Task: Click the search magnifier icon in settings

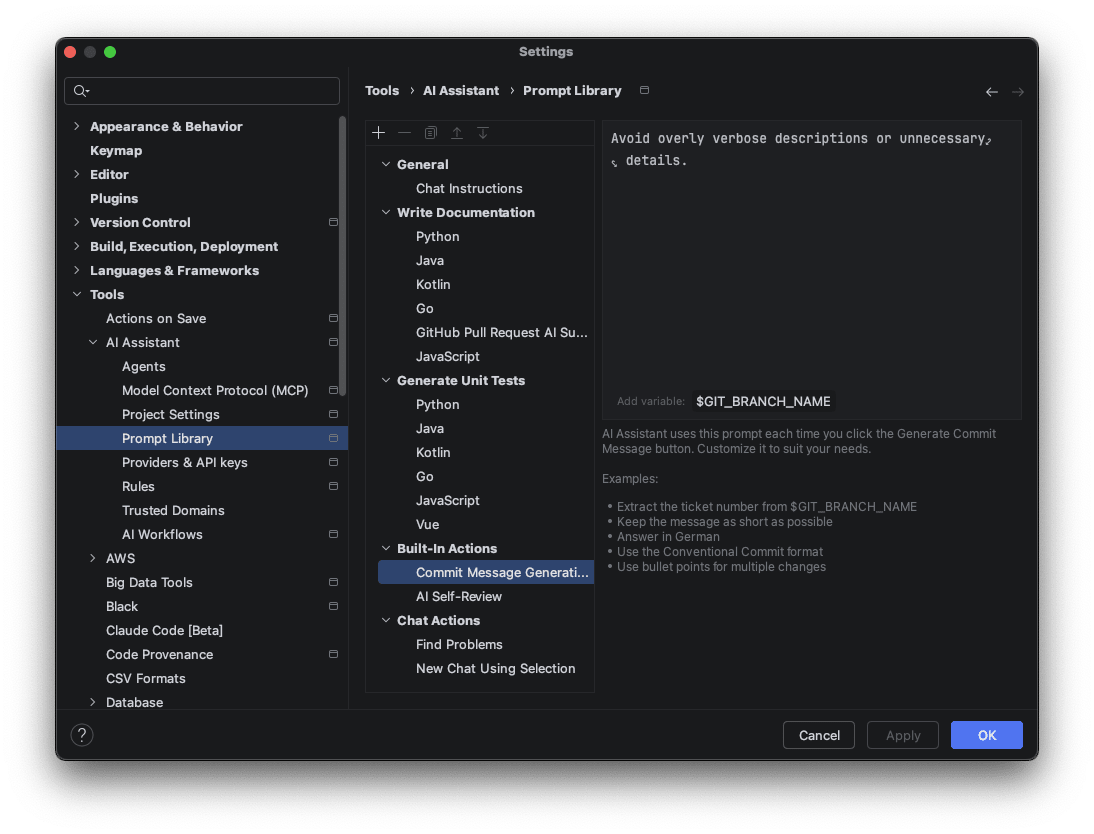Action: [81, 91]
